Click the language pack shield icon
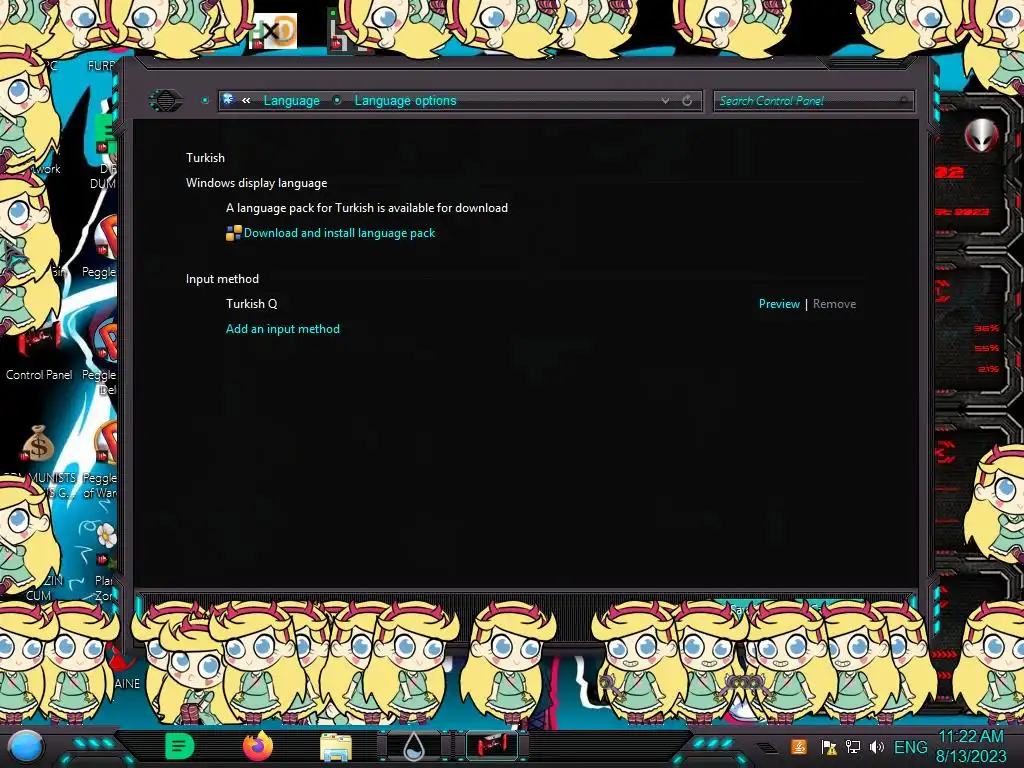This screenshot has height=768, width=1024. click(233, 233)
